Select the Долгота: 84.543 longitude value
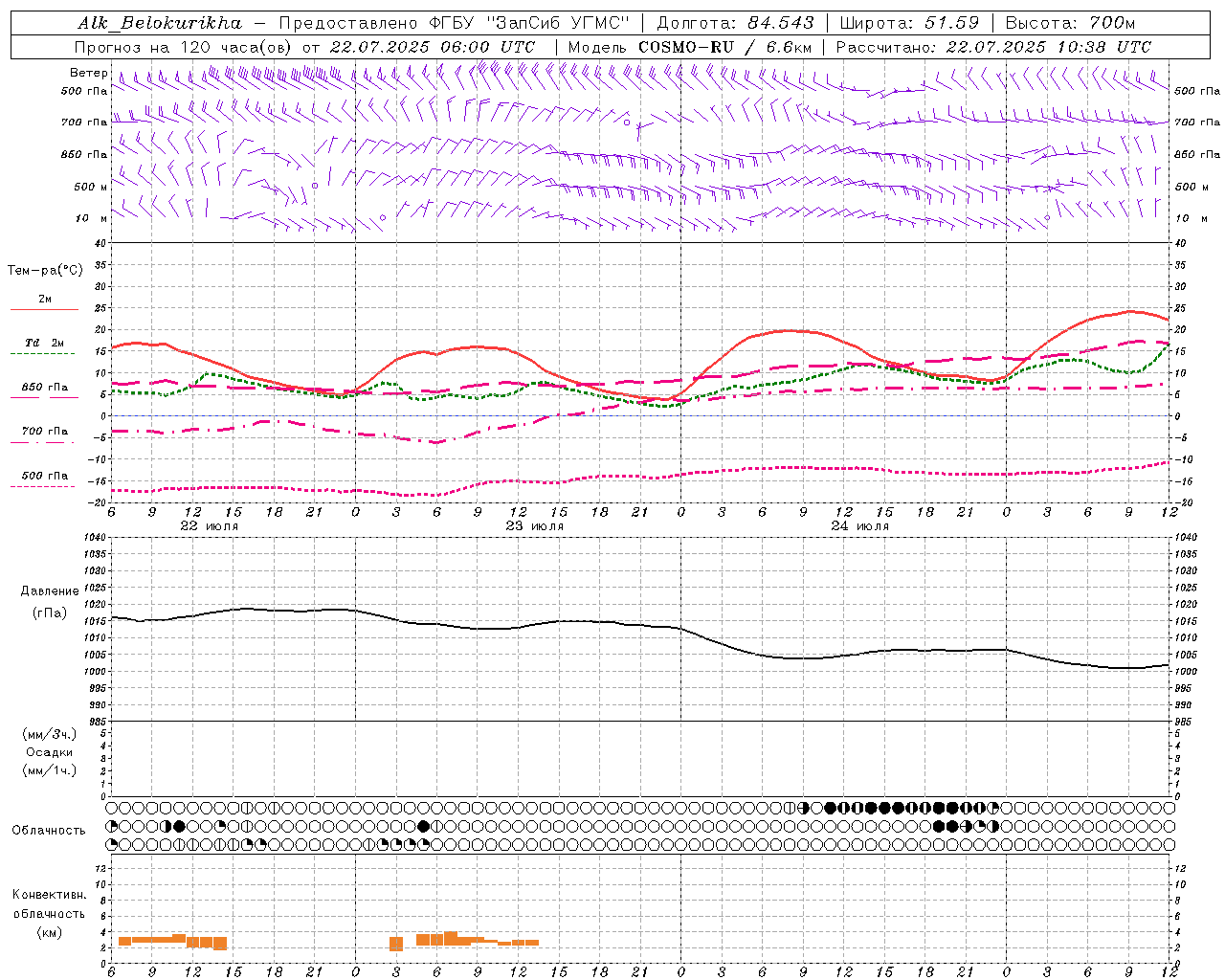This screenshot has width=1225, height=980. tap(736, 23)
